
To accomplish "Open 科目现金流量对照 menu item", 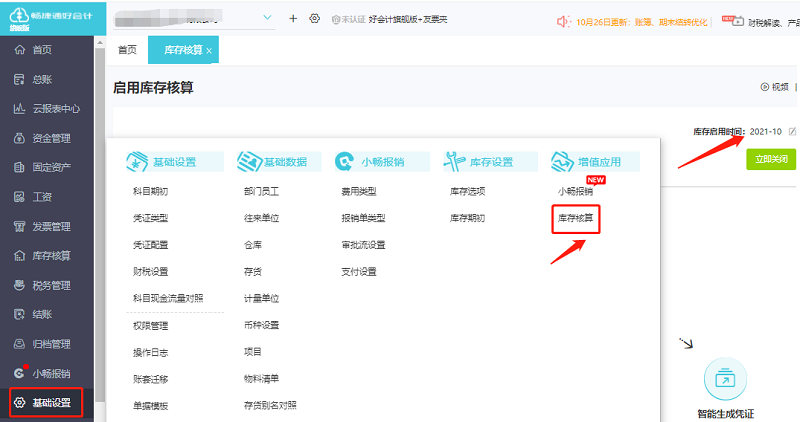I will click(168, 298).
